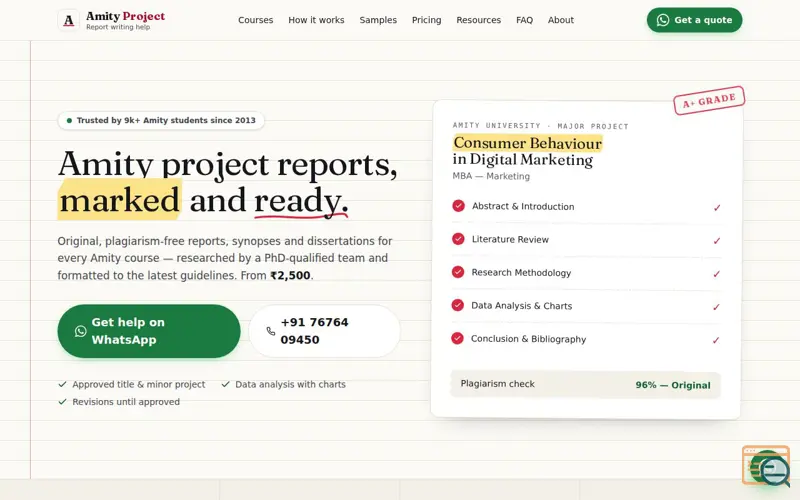Click red check circle for Conclusion & Bibliography

pyautogui.click(x=458, y=338)
